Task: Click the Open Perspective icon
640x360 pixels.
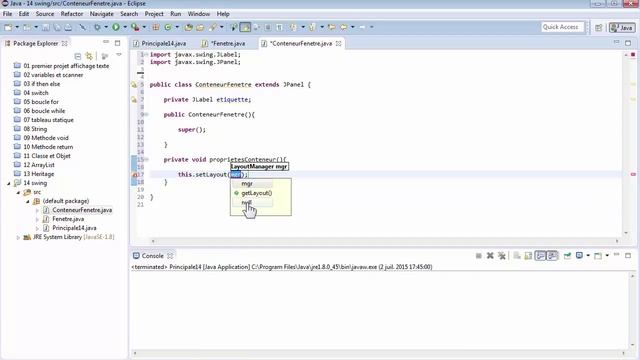Action: tap(598, 27)
